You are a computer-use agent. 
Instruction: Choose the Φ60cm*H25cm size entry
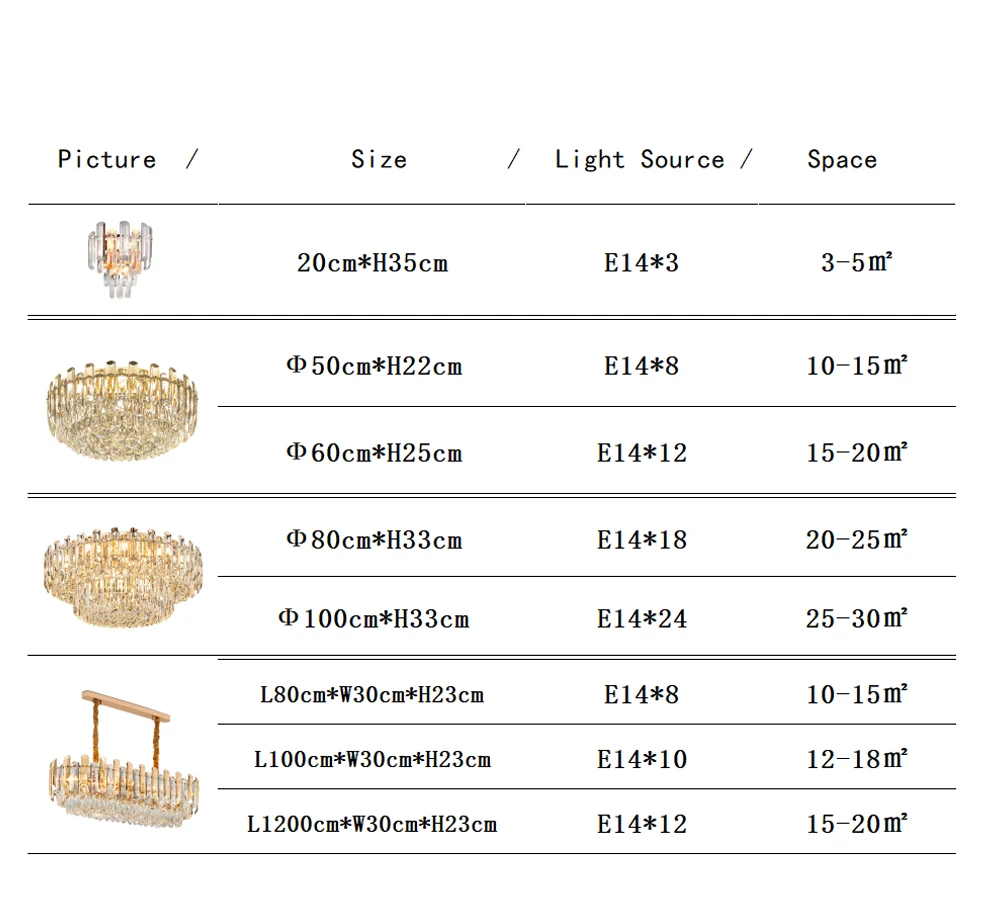(374, 453)
